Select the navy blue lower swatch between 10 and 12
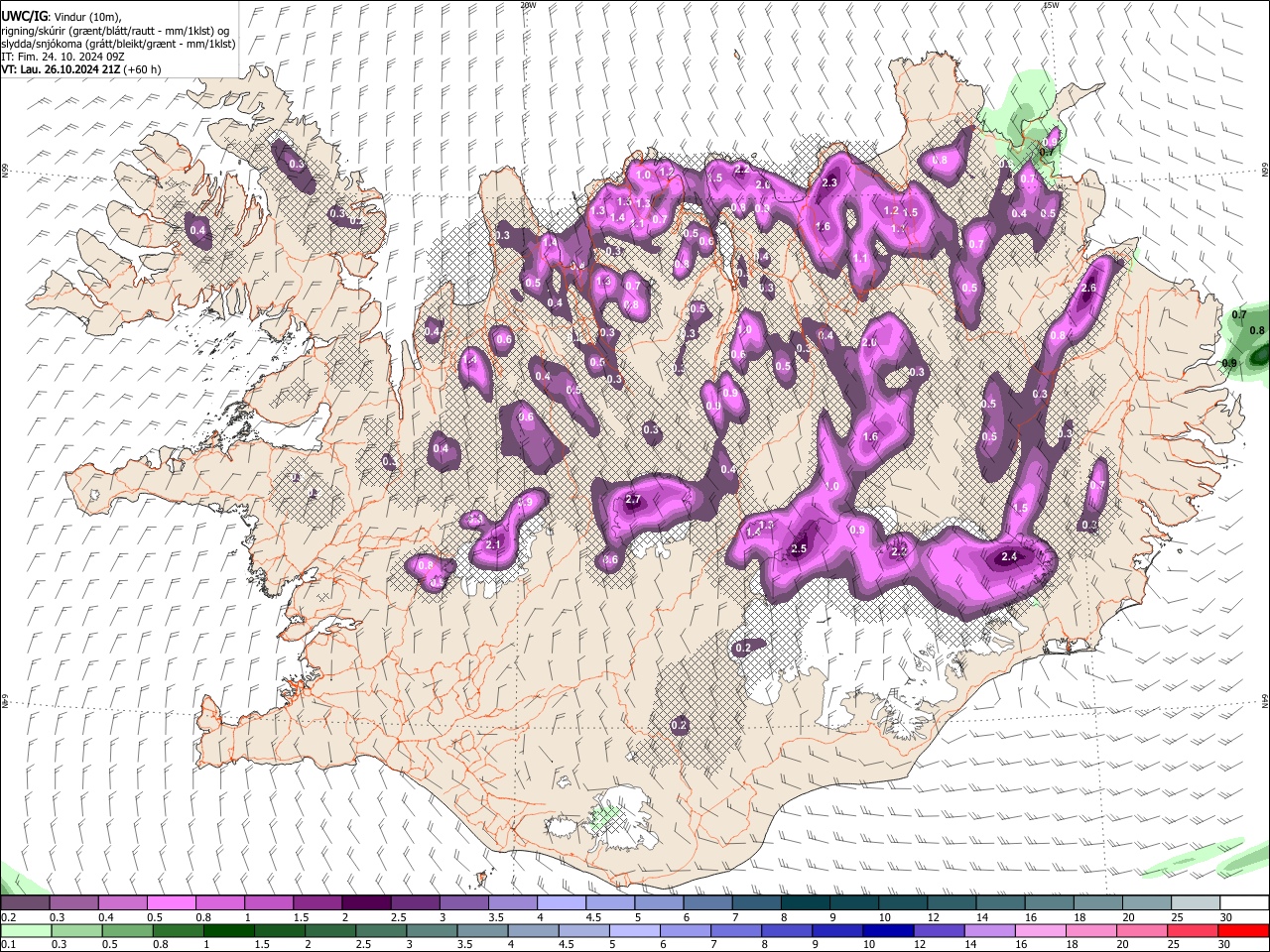 tap(888, 930)
